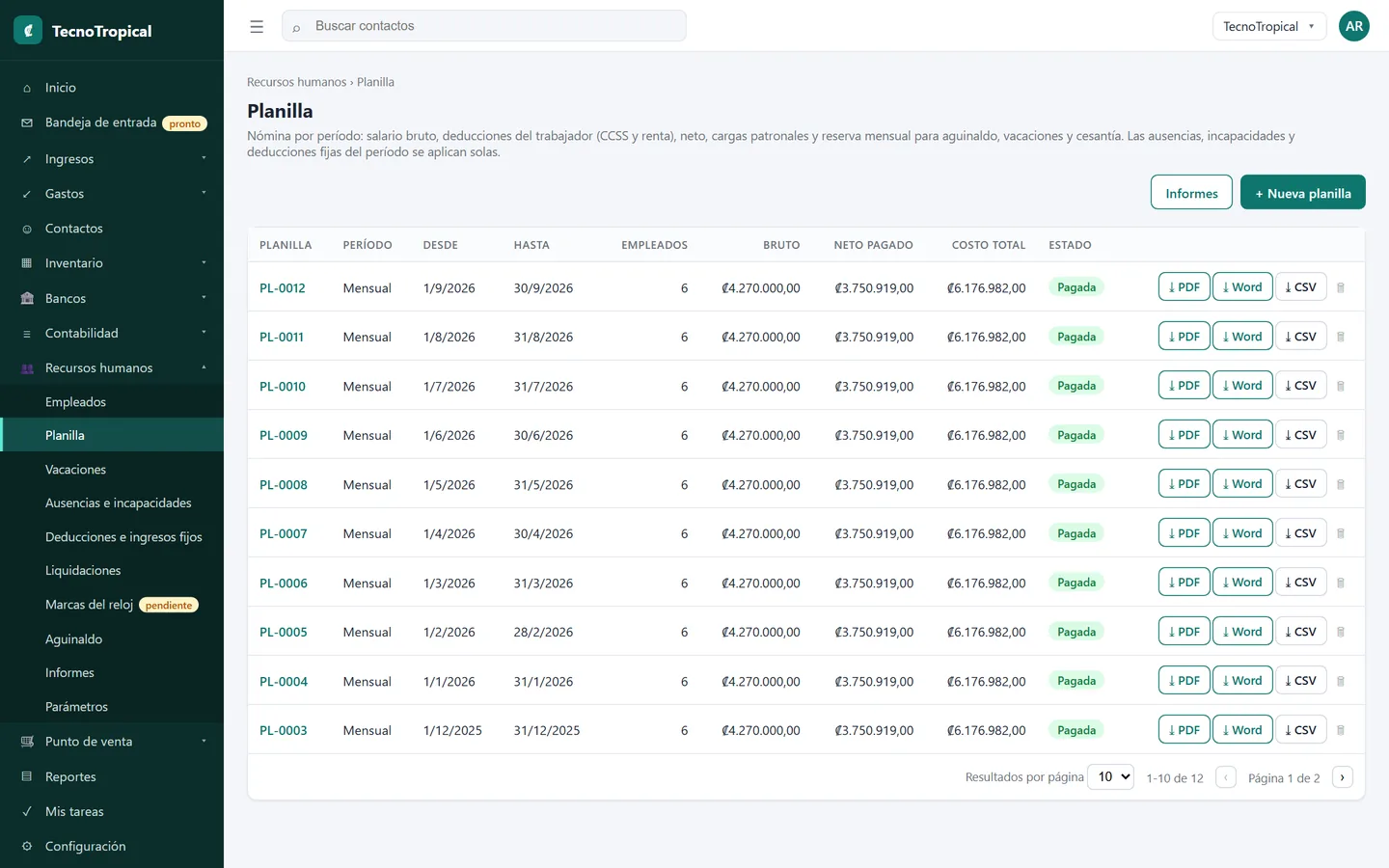Delete planilla PL-0009 with trash icon

click(1341, 435)
